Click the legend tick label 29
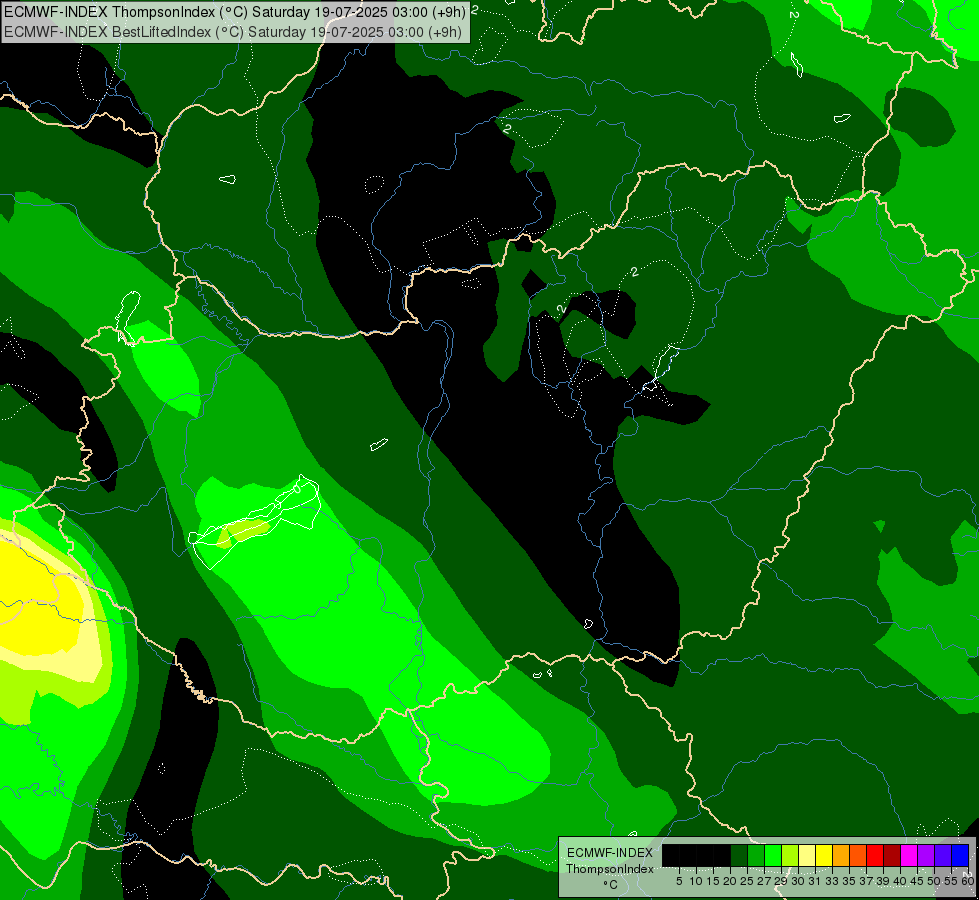 pyautogui.click(x=781, y=881)
